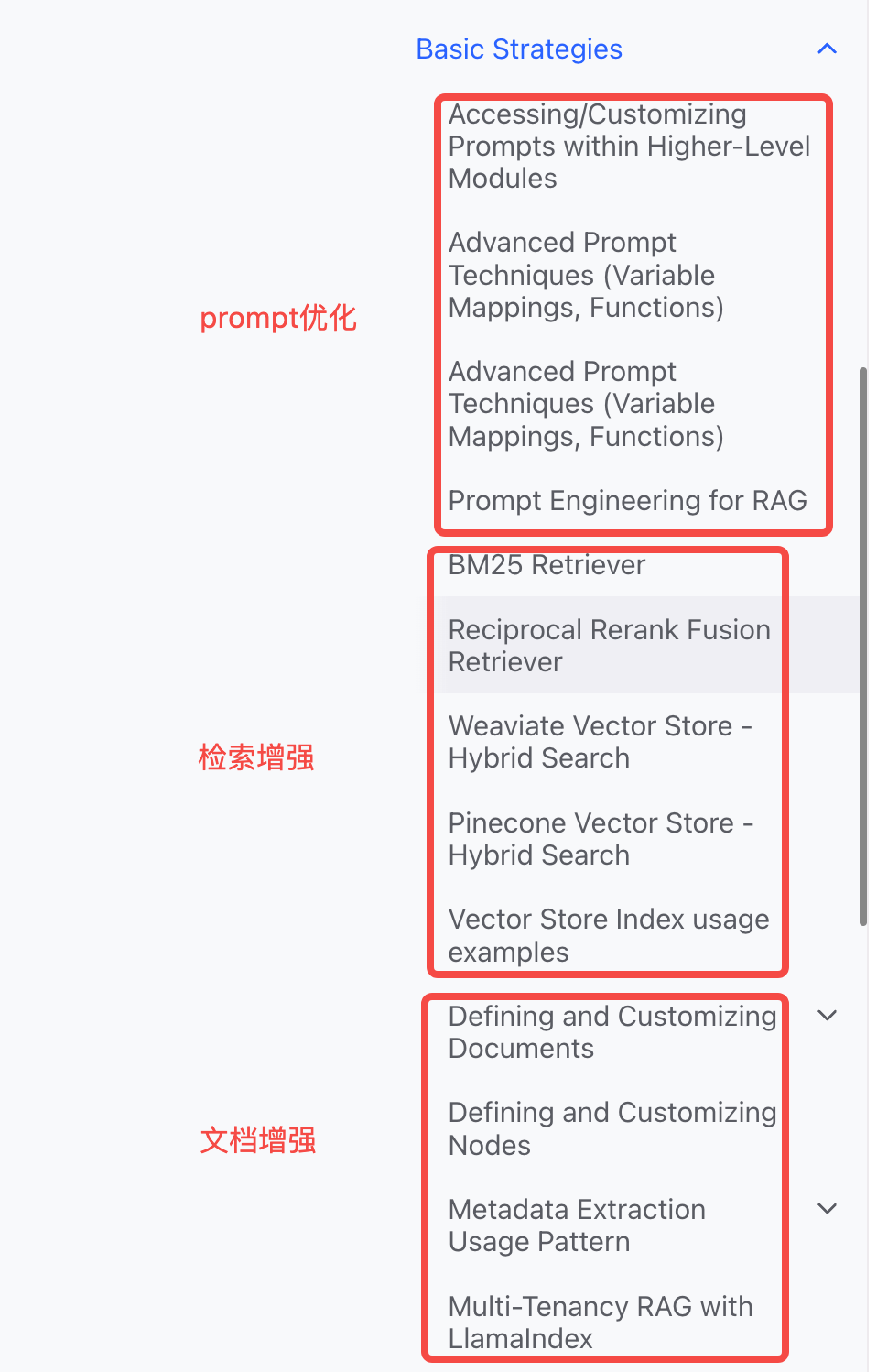The image size is (877, 1372).
Task: Collapse the Basic Strategies section chevron
Action: click(x=827, y=49)
